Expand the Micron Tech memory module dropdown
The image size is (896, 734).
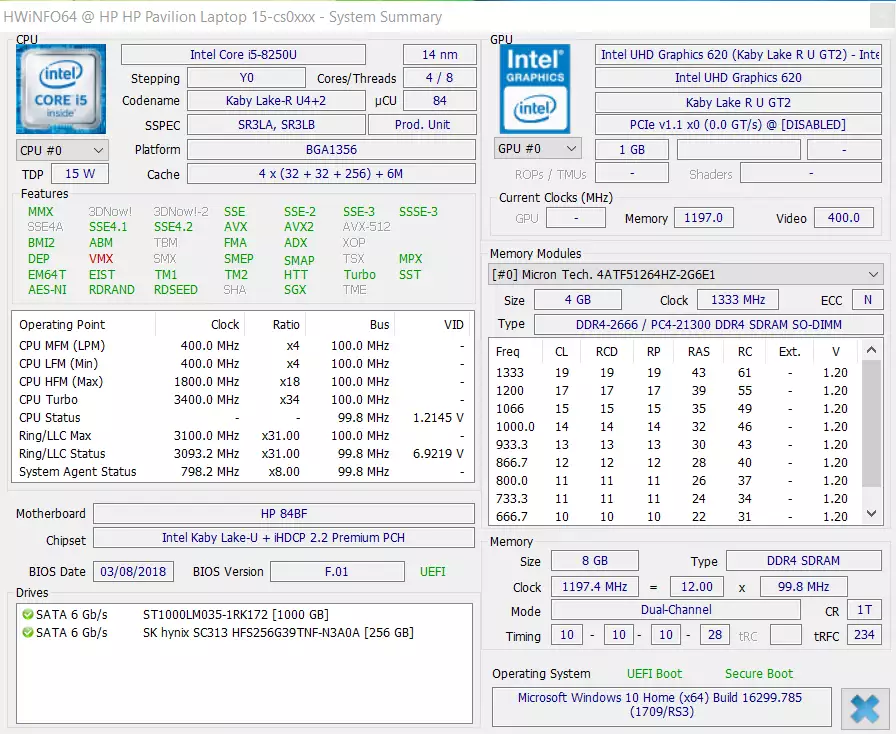tap(686, 274)
